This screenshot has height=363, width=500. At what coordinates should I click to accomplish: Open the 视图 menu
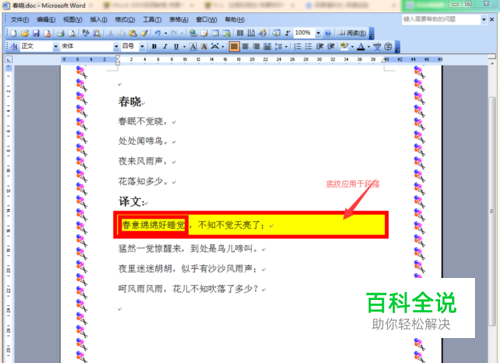pos(73,20)
